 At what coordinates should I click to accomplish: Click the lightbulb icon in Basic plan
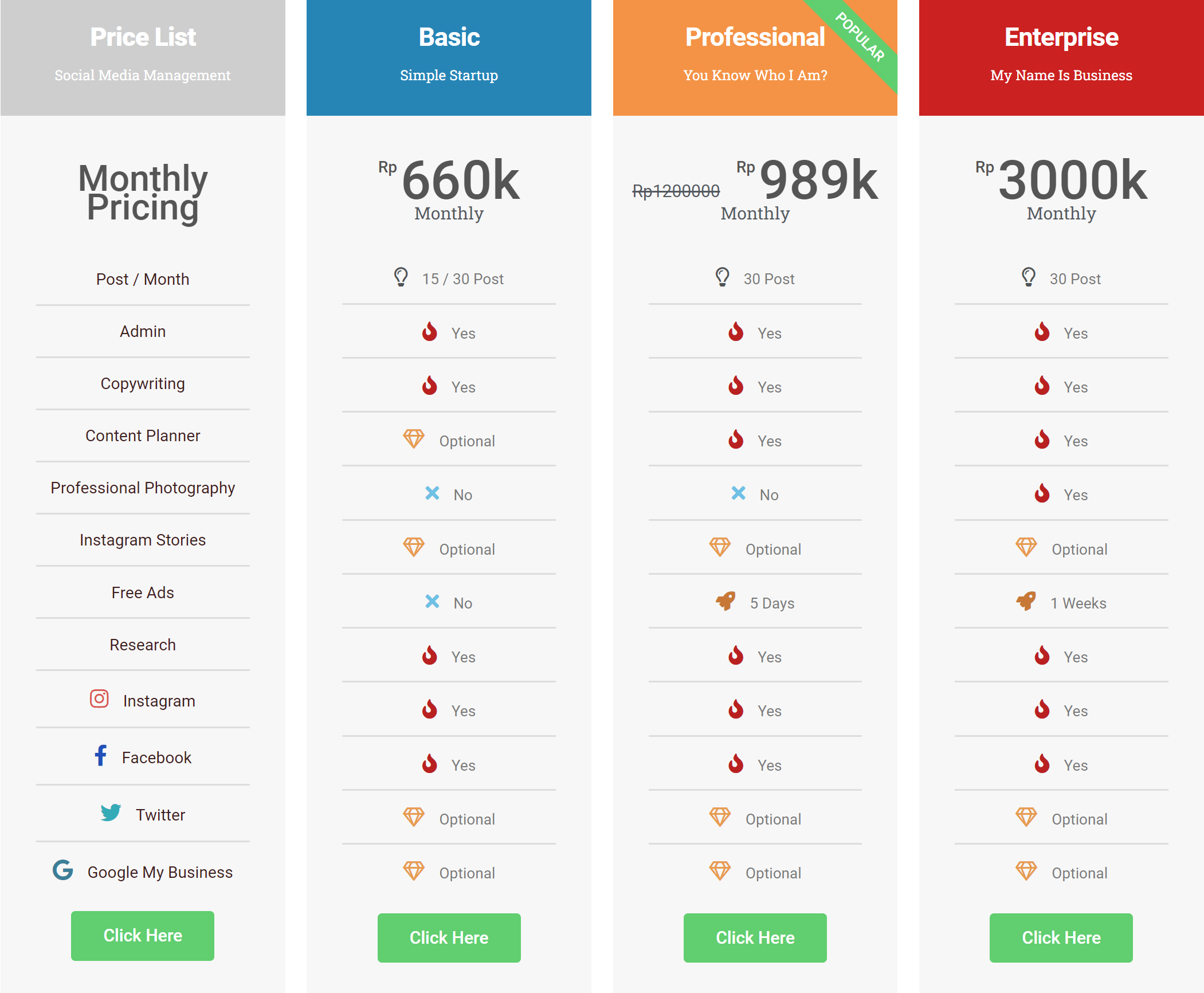(401, 277)
